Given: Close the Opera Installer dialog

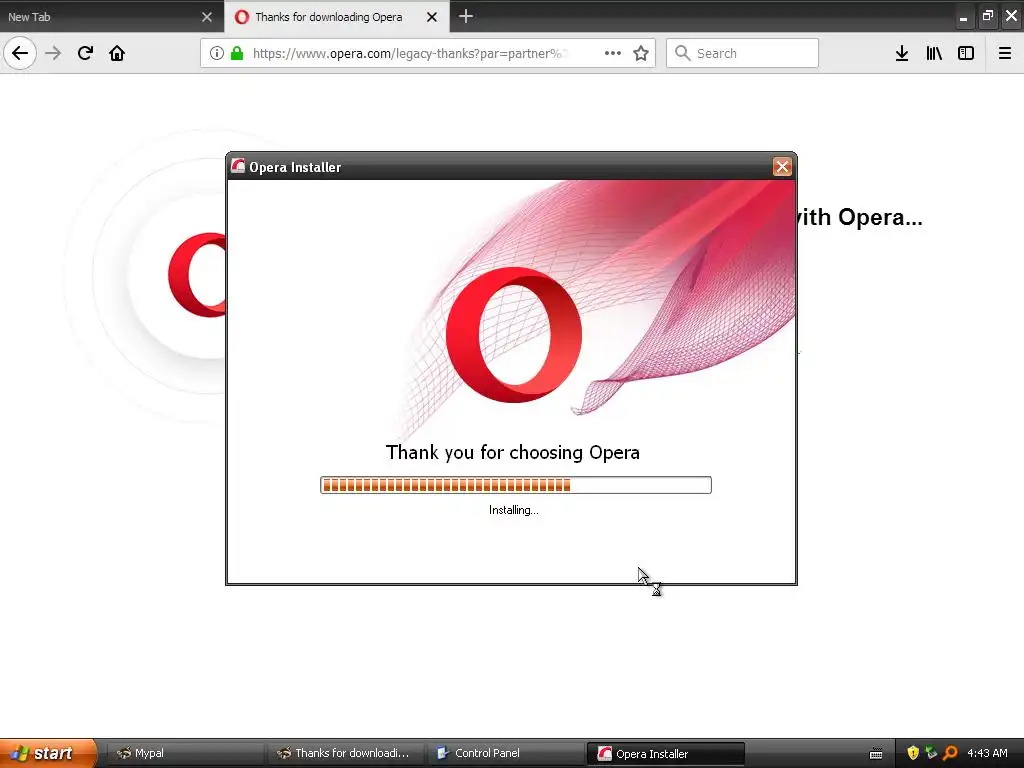Looking at the screenshot, I should pyautogui.click(x=782, y=167).
